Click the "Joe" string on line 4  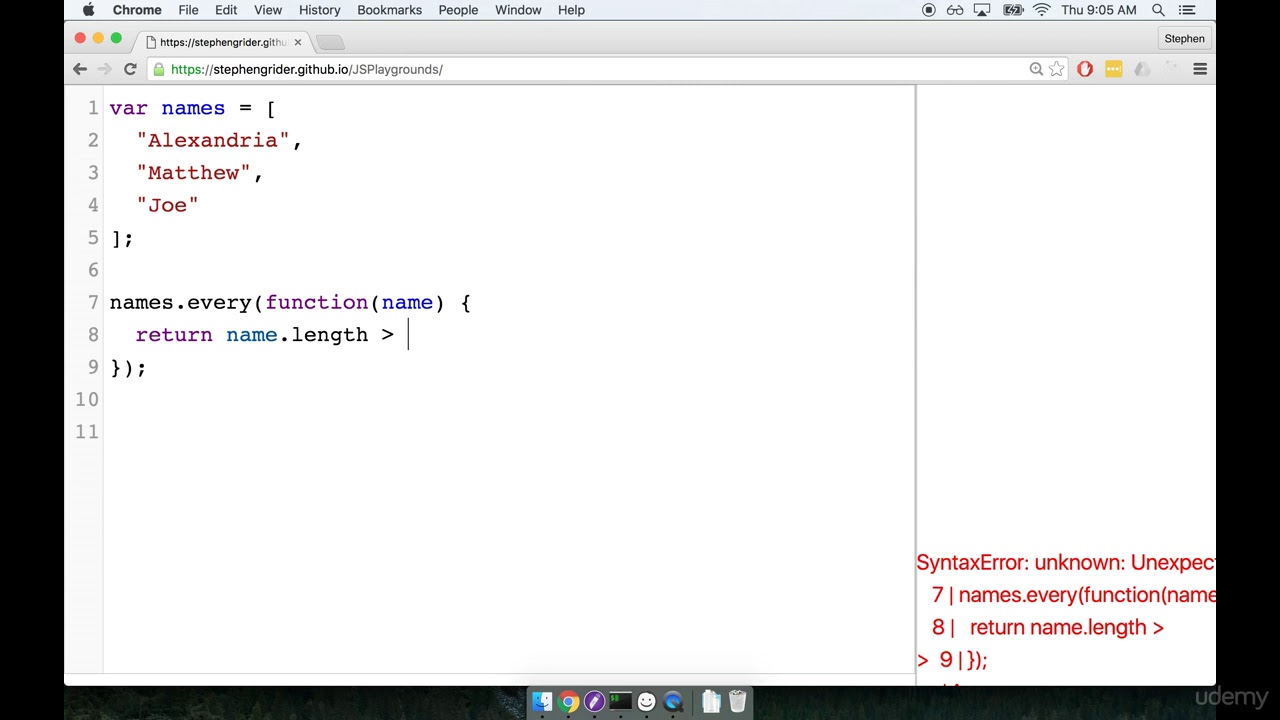click(167, 205)
